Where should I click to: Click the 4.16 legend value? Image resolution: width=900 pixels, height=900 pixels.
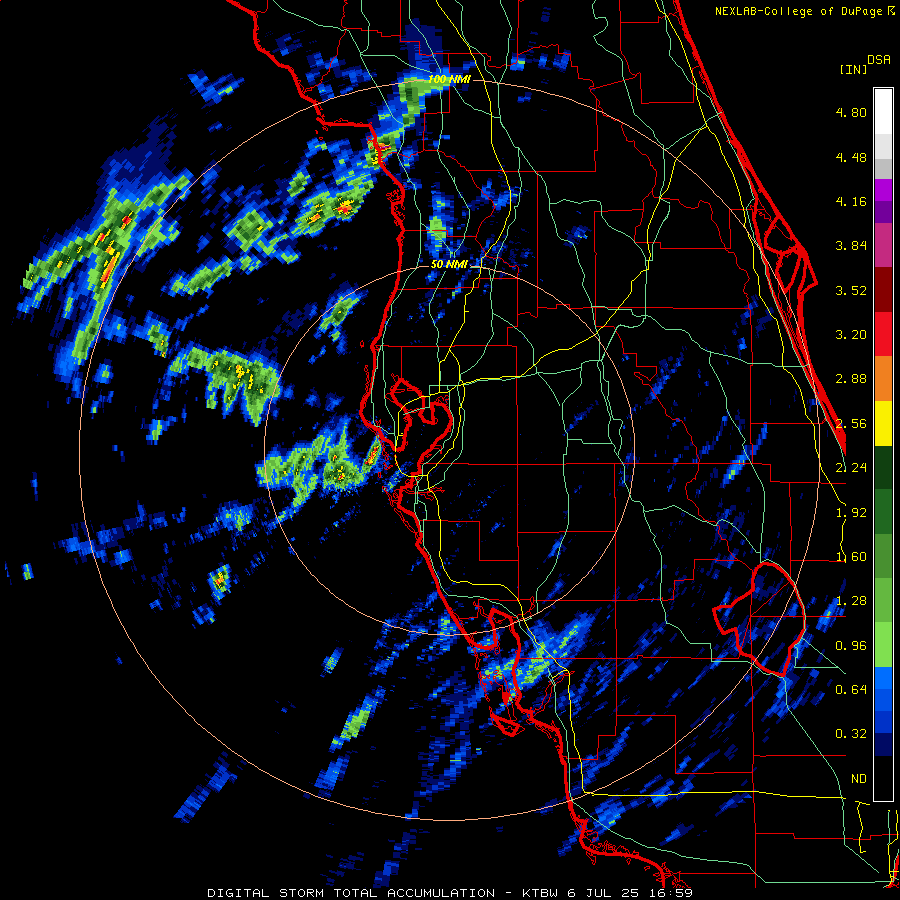pos(851,201)
